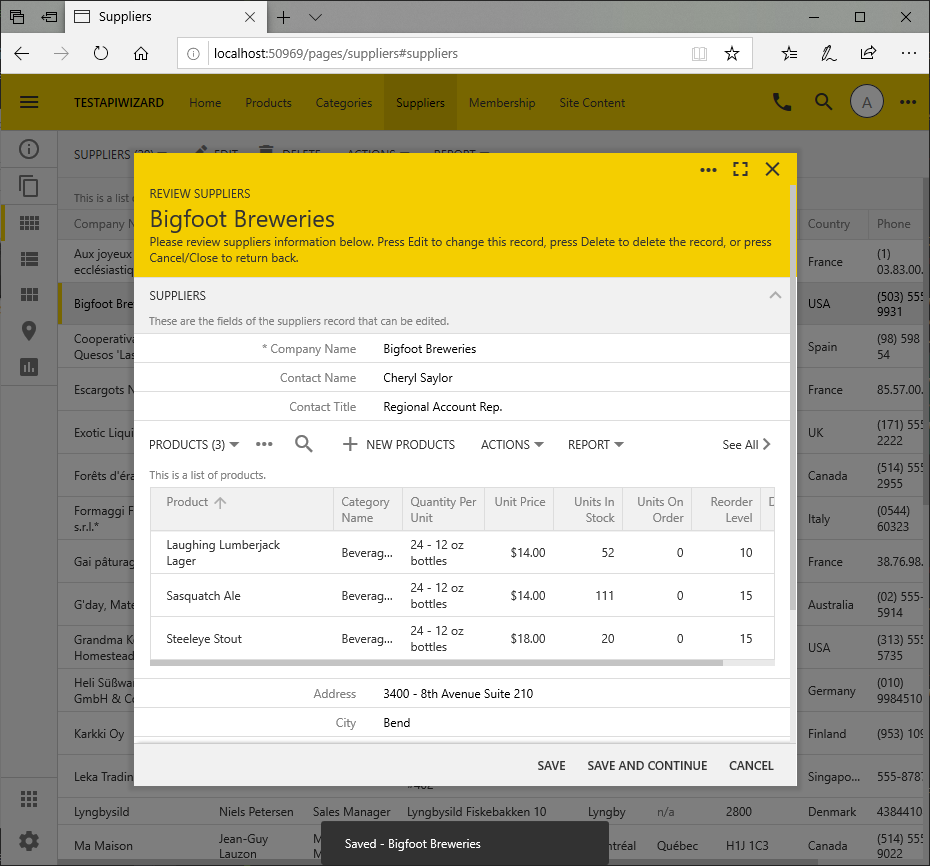Image resolution: width=930 pixels, height=866 pixels.
Task: Open the hamburger navigation menu
Action: click(x=29, y=103)
